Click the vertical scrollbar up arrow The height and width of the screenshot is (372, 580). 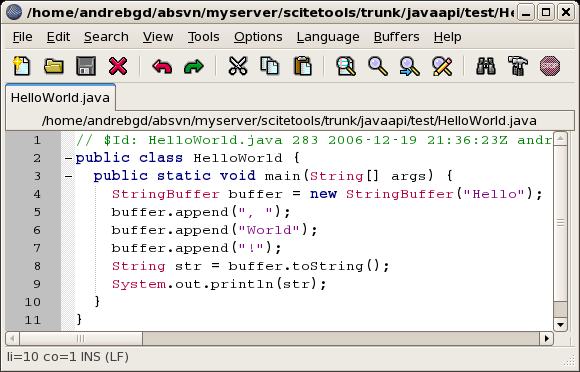point(560,139)
